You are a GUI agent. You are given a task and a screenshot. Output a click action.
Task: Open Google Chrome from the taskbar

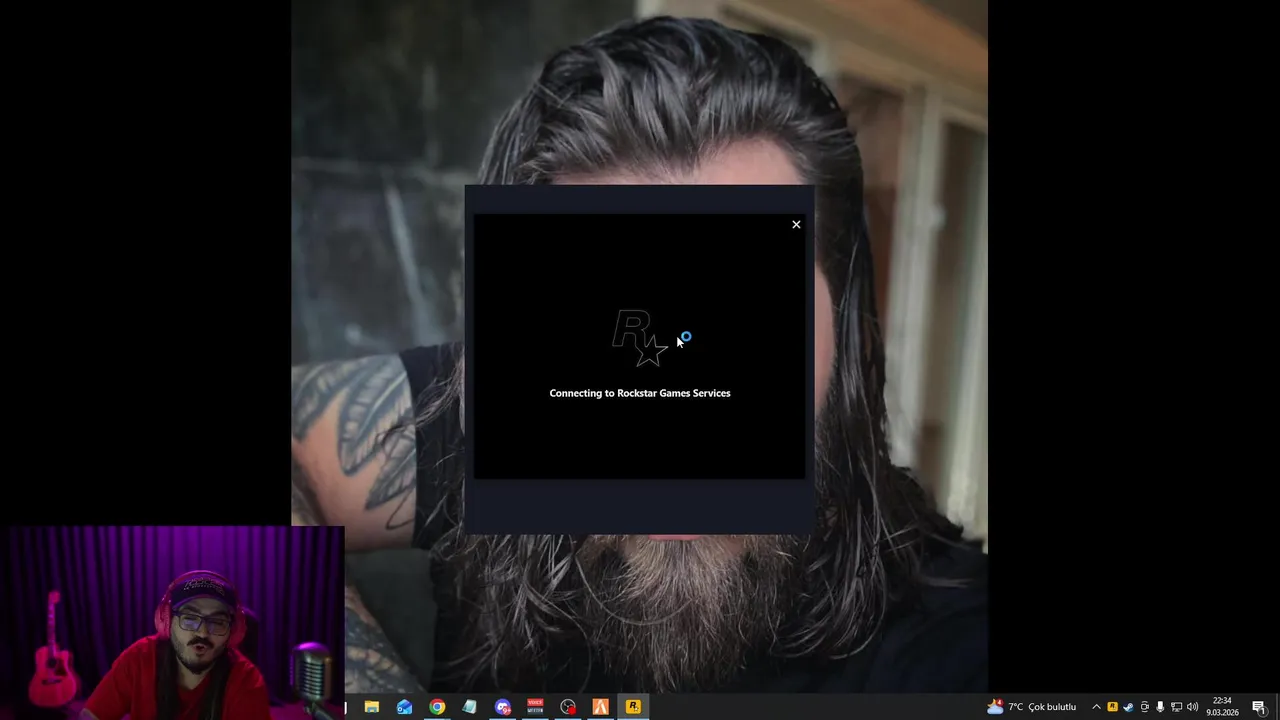coord(437,707)
